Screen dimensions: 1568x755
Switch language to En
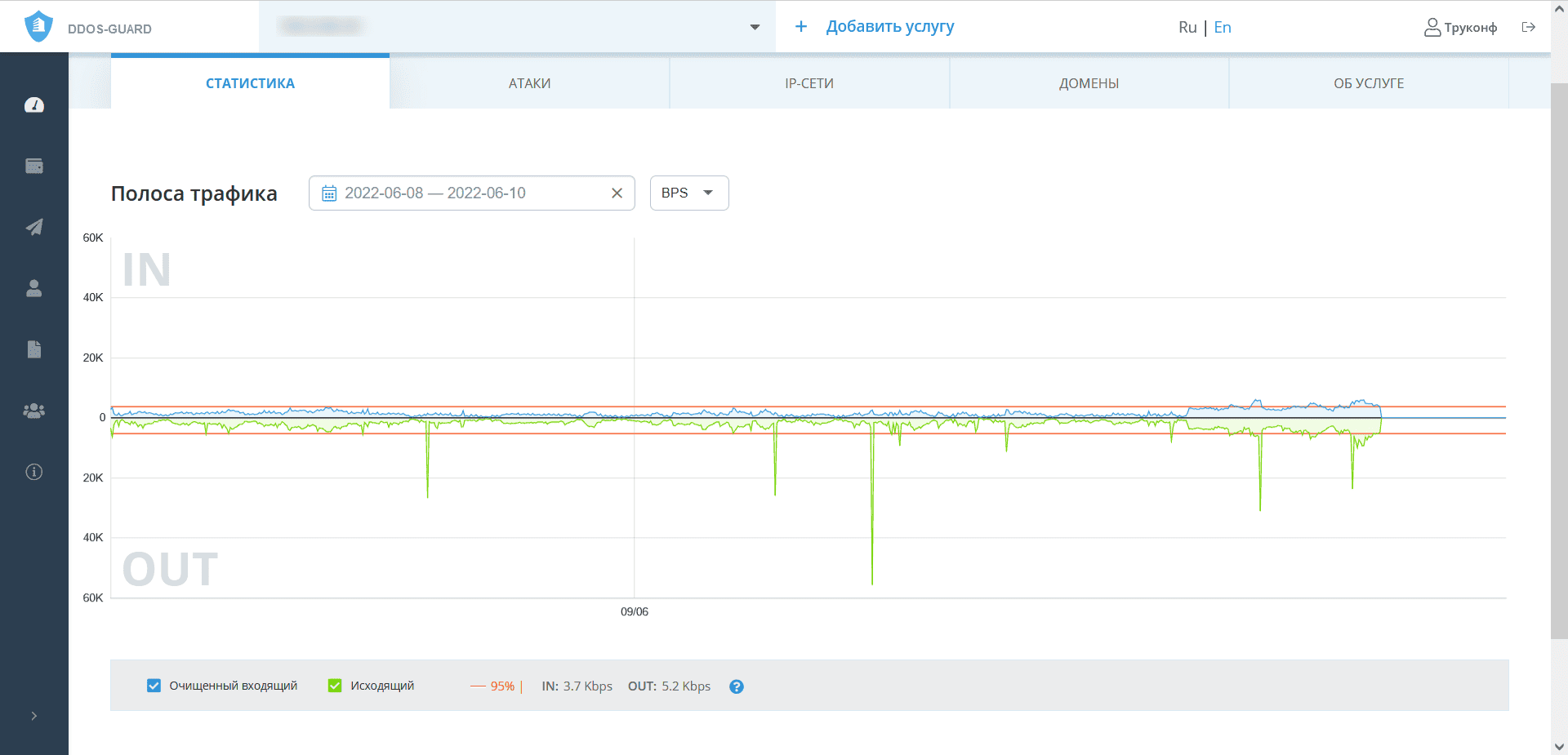click(x=1223, y=28)
